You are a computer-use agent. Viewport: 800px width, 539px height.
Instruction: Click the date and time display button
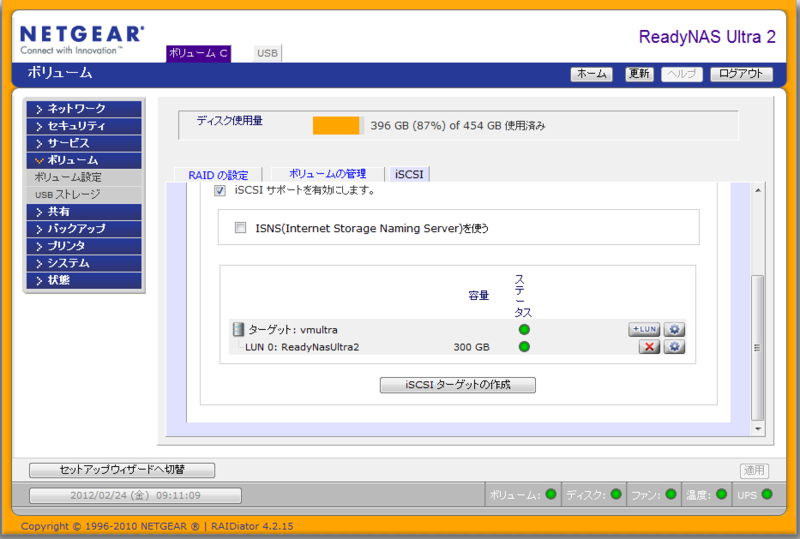135,495
